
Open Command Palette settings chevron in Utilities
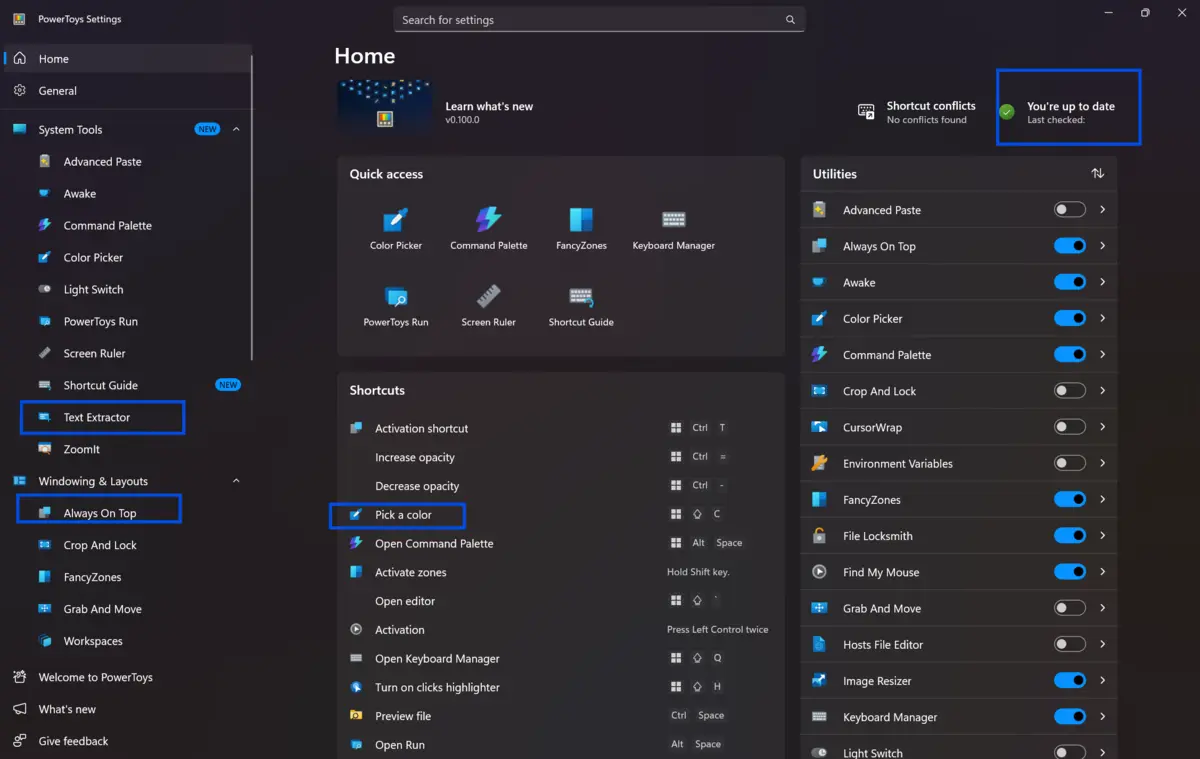tap(1102, 354)
